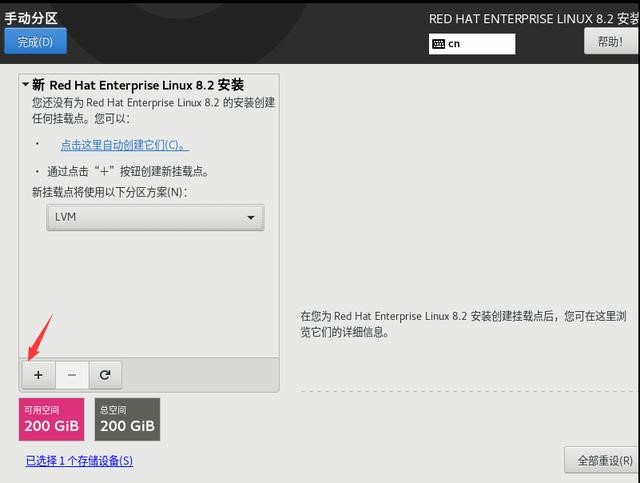Click text 通过点击 "+" 按钮创建新挂载点
The height and width of the screenshot is (483, 640).
pos(129,171)
